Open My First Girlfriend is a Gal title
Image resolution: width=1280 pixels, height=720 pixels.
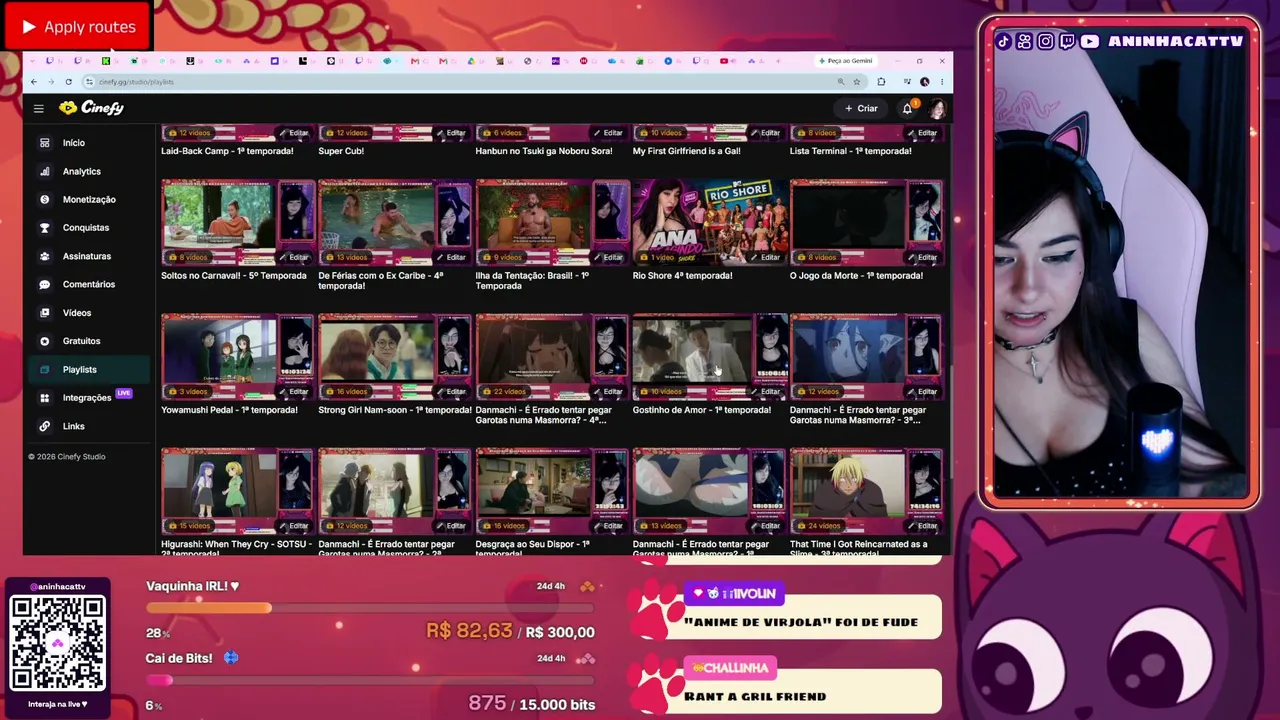click(x=686, y=151)
